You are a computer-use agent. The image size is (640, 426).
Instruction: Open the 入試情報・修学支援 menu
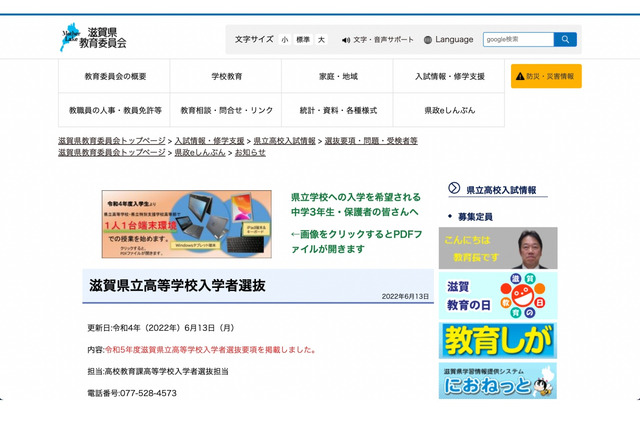pyautogui.click(x=449, y=76)
